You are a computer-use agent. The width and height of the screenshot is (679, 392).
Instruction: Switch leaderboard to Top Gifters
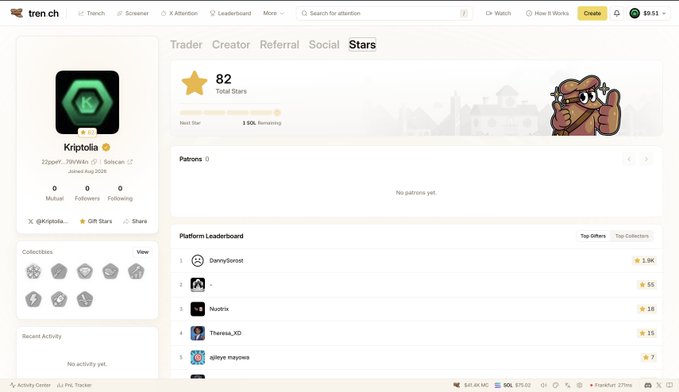(x=593, y=236)
